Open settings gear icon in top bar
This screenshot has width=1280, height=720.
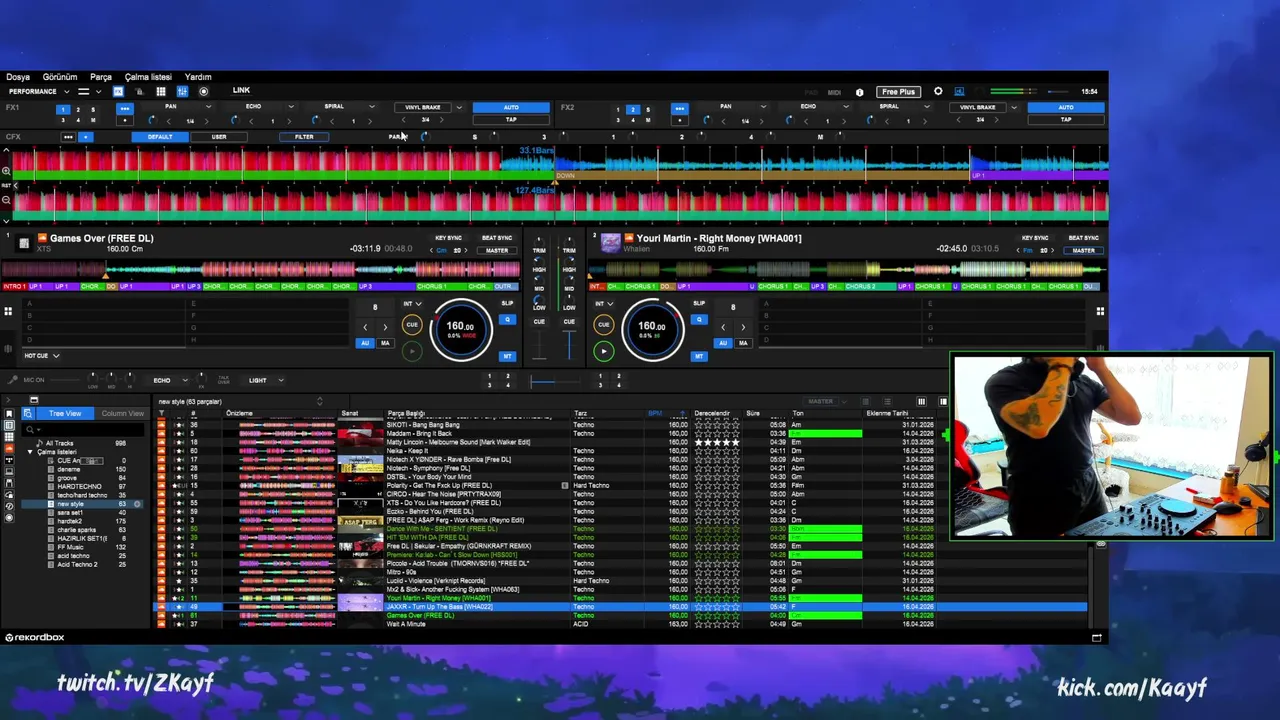[x=938, y=92]
